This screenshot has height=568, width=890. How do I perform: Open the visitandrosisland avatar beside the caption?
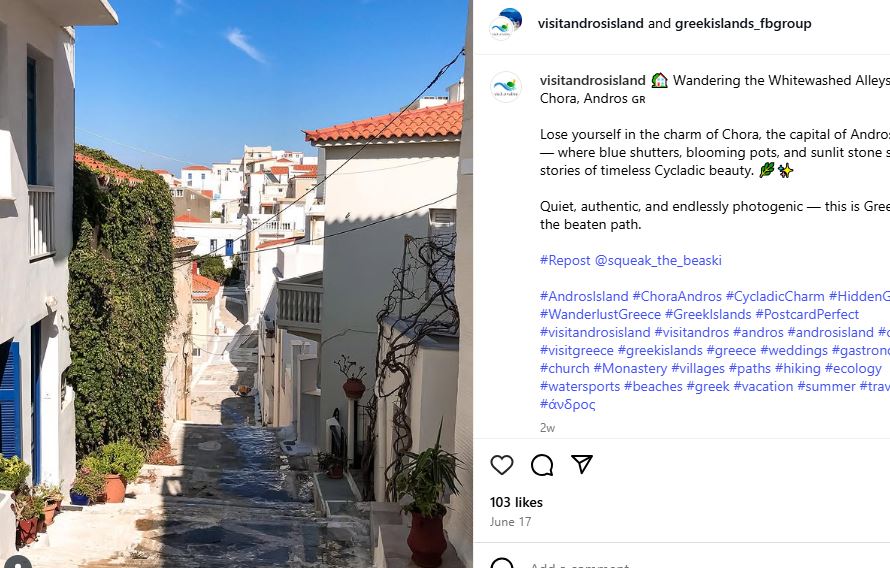[x=505, y=87]
